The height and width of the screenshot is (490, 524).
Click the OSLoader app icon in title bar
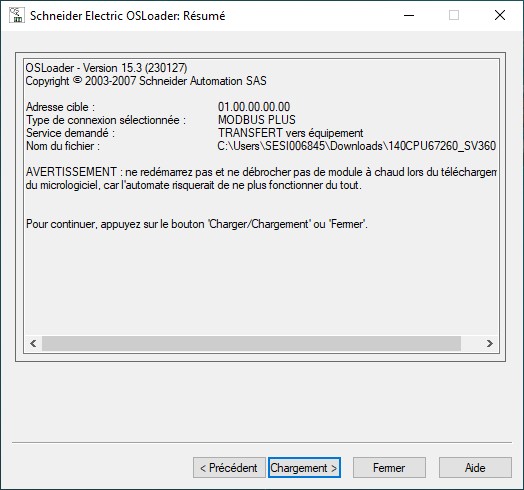pyautogui.click(x=16, y=15)
